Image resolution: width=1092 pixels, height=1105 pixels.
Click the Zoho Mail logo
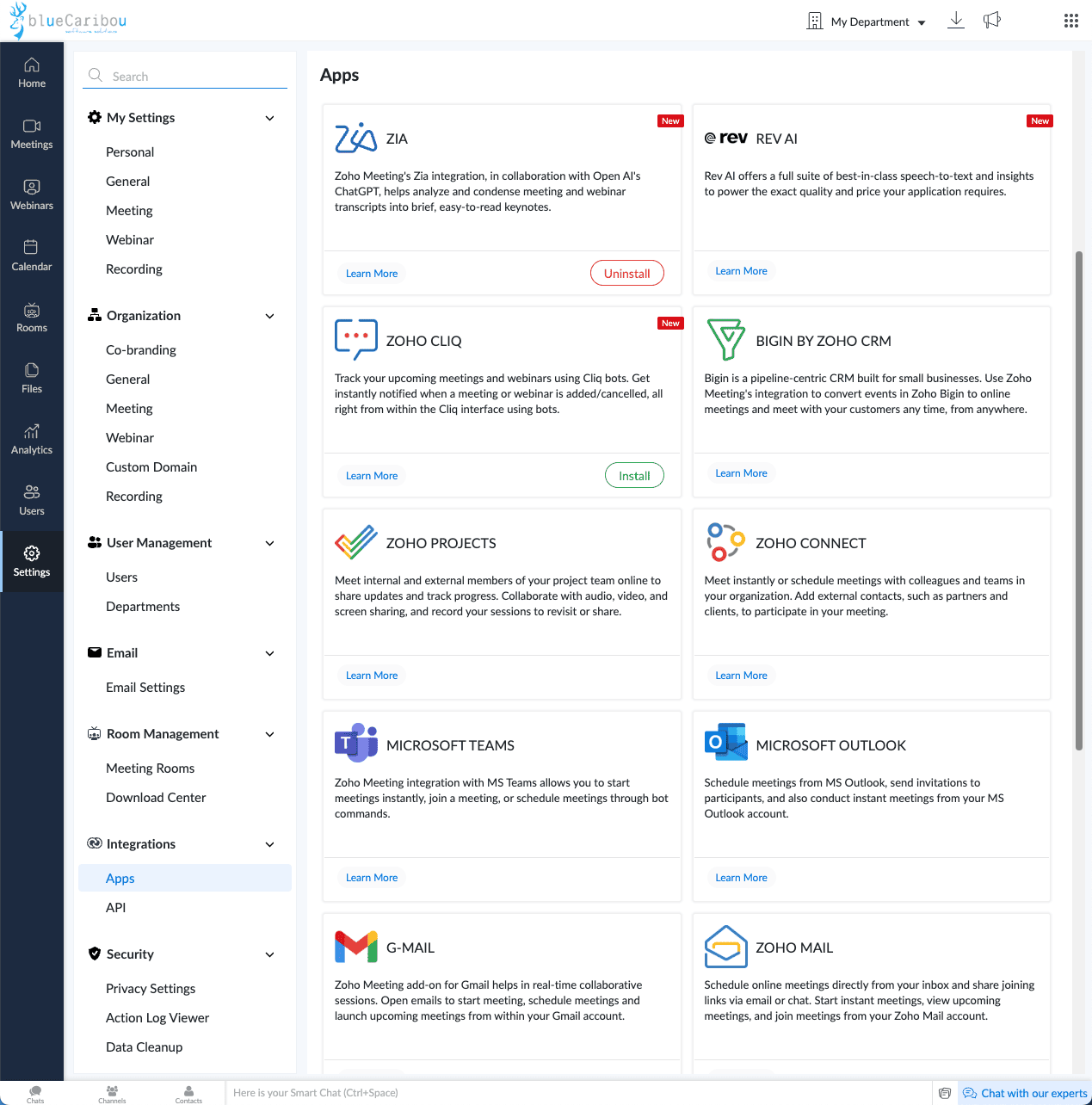pyautogui.click(x=725, y=947)
